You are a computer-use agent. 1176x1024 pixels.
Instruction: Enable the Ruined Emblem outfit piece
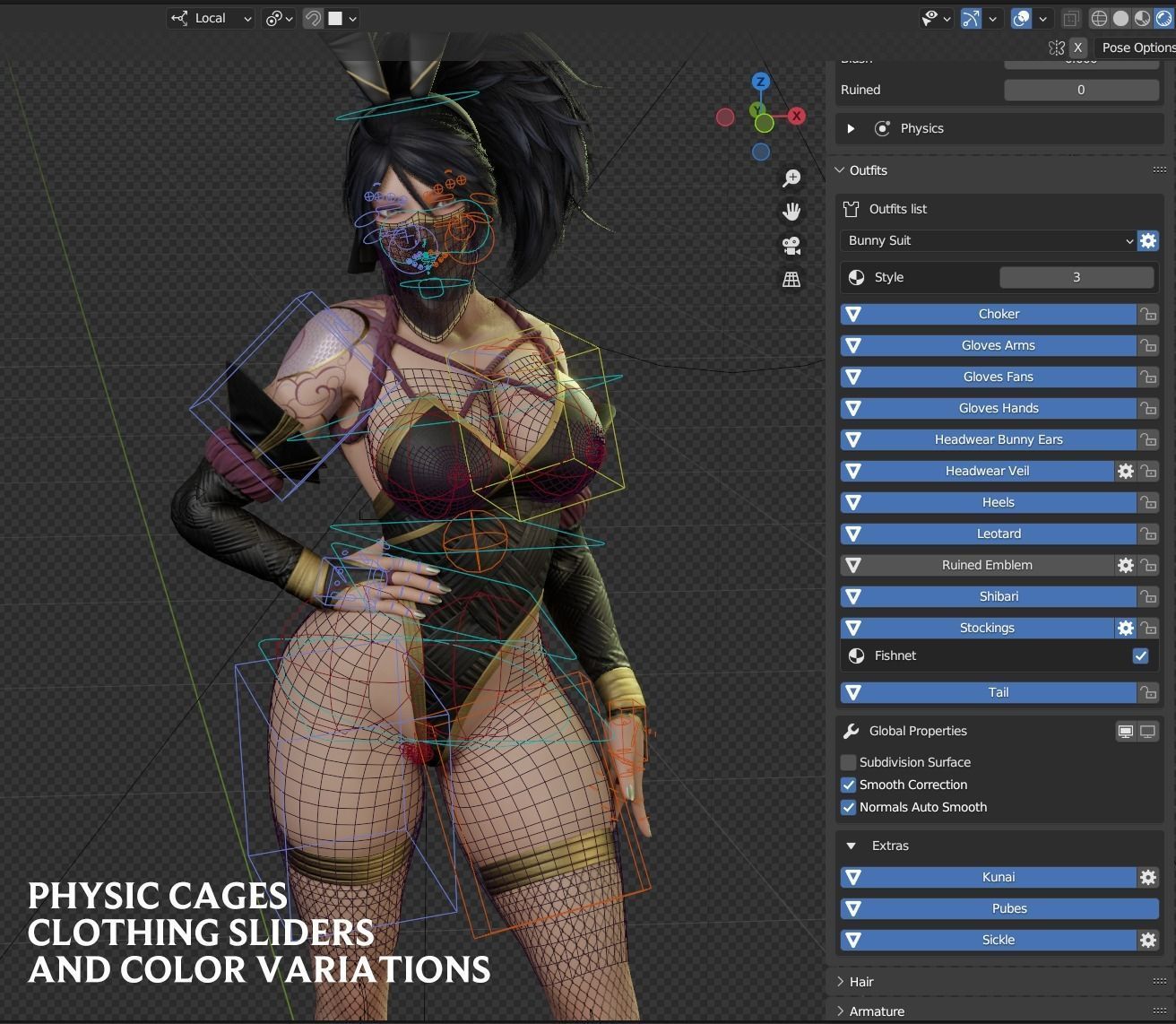coord(977,565)
